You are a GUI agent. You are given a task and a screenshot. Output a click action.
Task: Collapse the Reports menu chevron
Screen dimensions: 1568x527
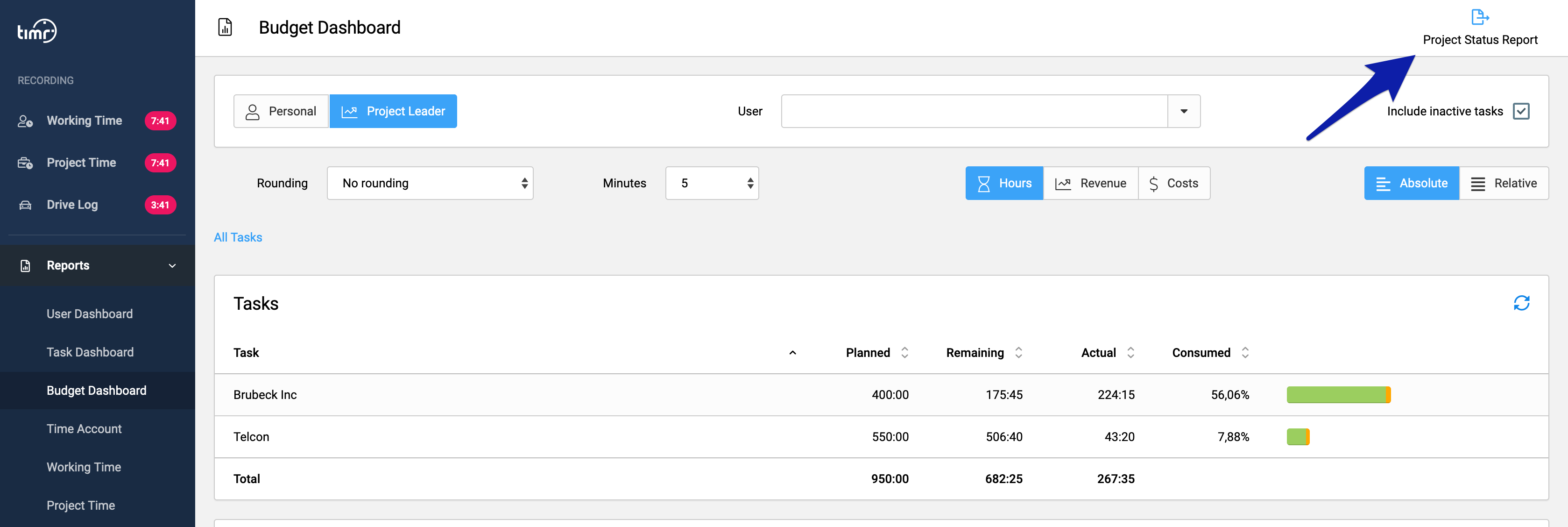172,266
